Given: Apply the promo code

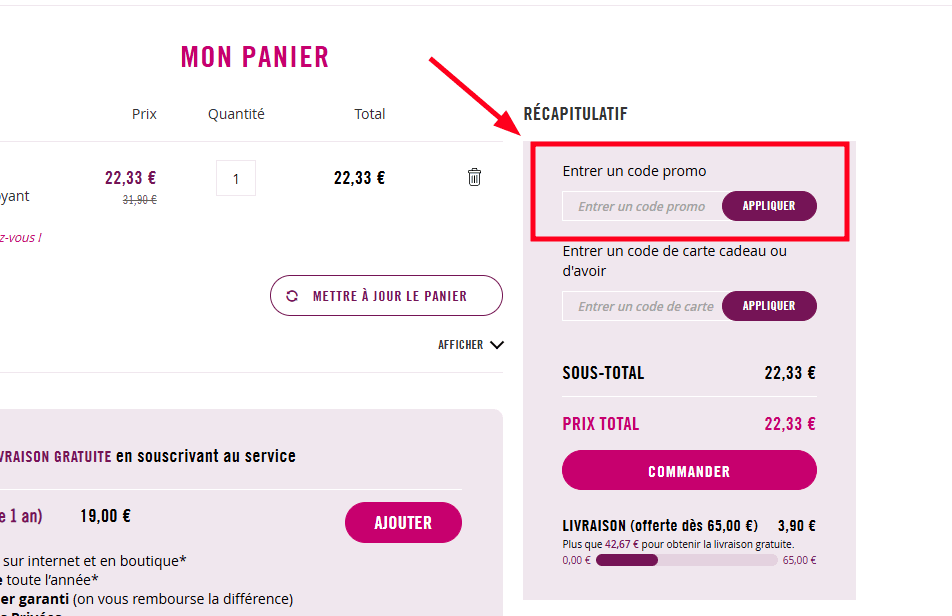Looking at the screenshot, I should coord(769,206).
